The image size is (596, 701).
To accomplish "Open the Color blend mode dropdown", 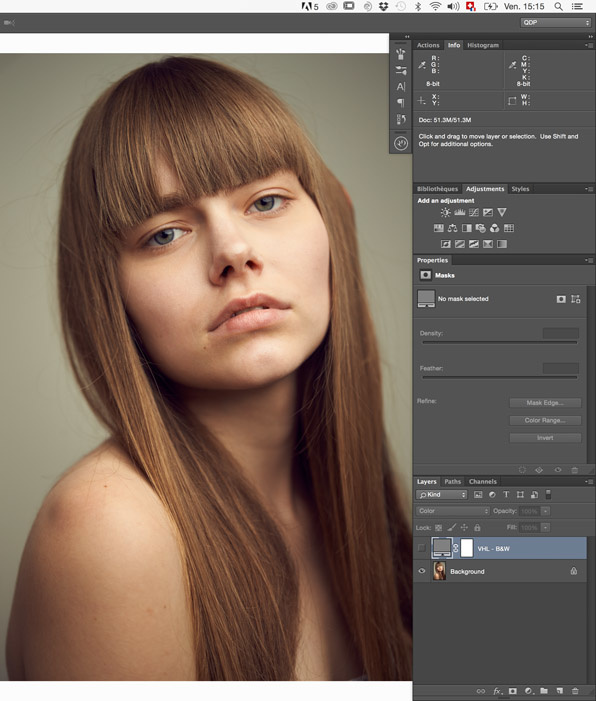I will click(453, 511).
